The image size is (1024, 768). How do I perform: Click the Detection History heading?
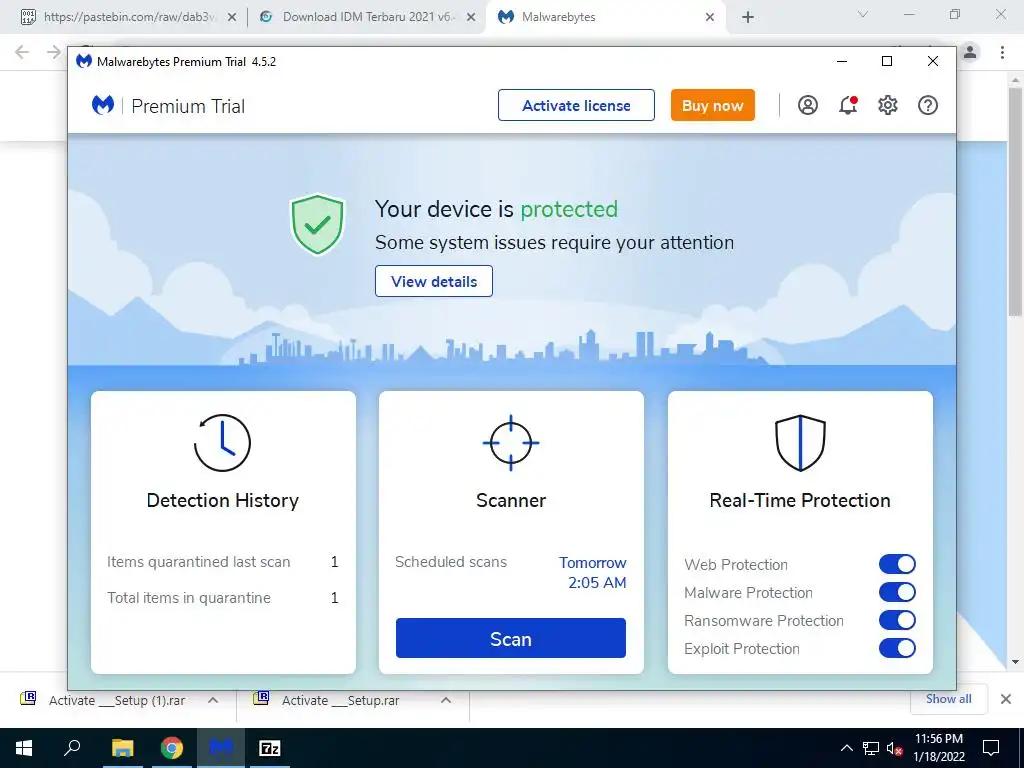pyautogui.click(x=223, y=500)
